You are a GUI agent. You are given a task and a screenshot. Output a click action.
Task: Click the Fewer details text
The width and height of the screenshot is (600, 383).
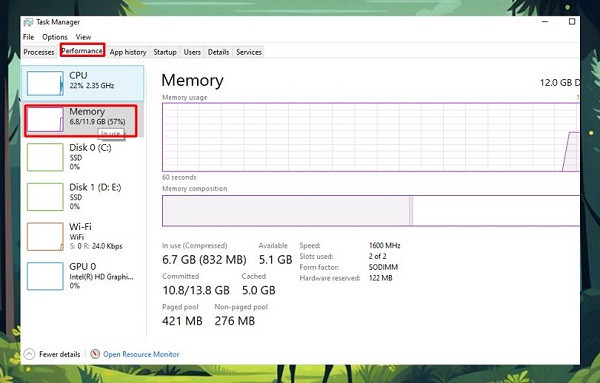coord(60,354)
